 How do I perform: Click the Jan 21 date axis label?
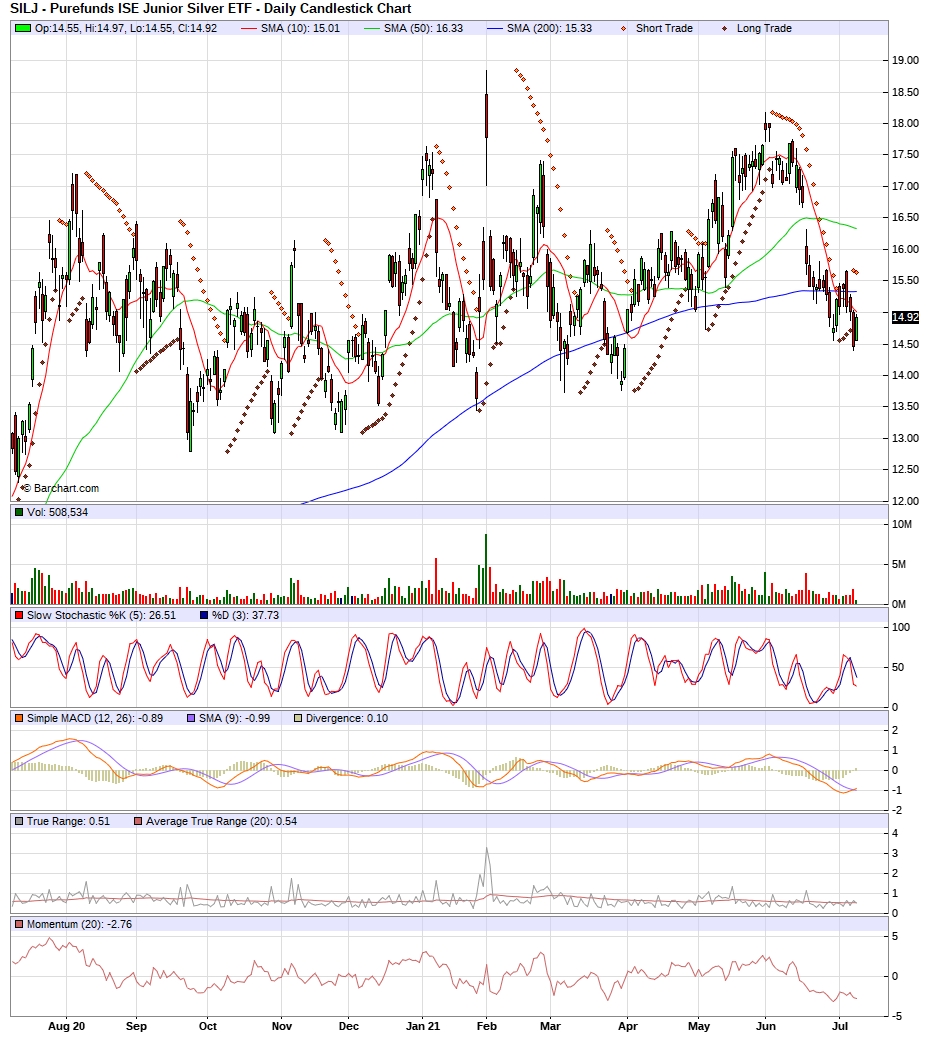click(x=423, y=1026)
